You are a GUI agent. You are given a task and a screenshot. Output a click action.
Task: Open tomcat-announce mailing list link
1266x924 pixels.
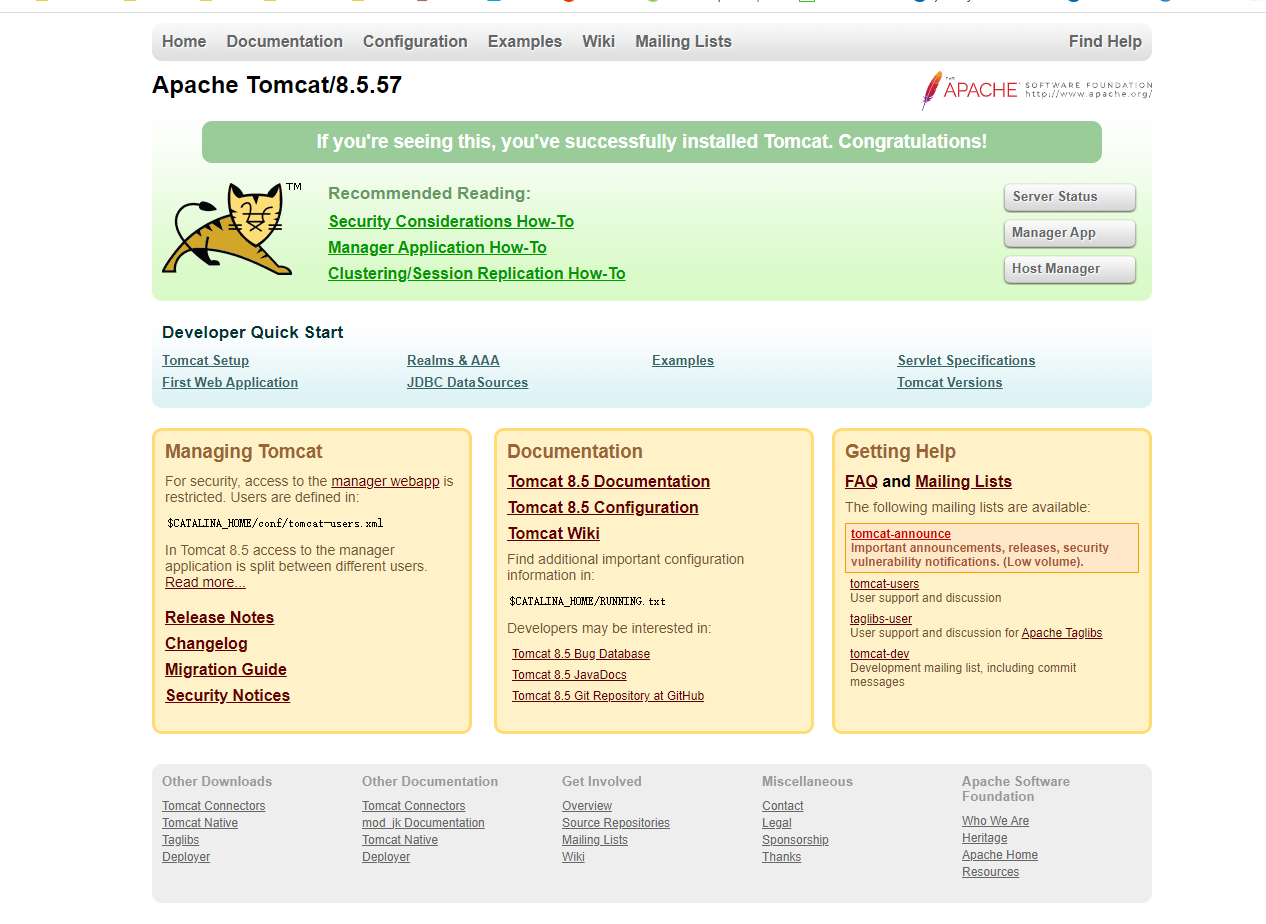point(901,534)
